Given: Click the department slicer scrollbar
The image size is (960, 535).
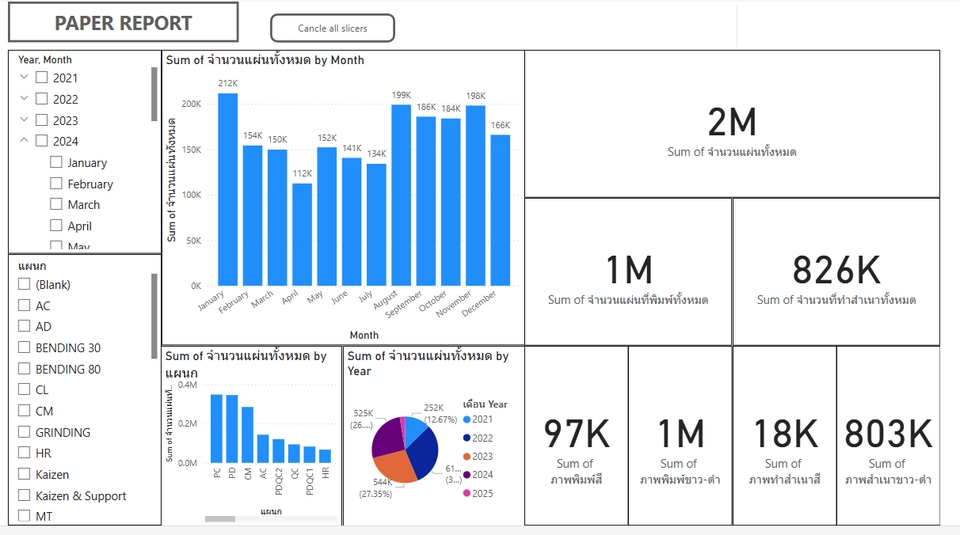Looking at the screenshot, I should click(154, 316).
